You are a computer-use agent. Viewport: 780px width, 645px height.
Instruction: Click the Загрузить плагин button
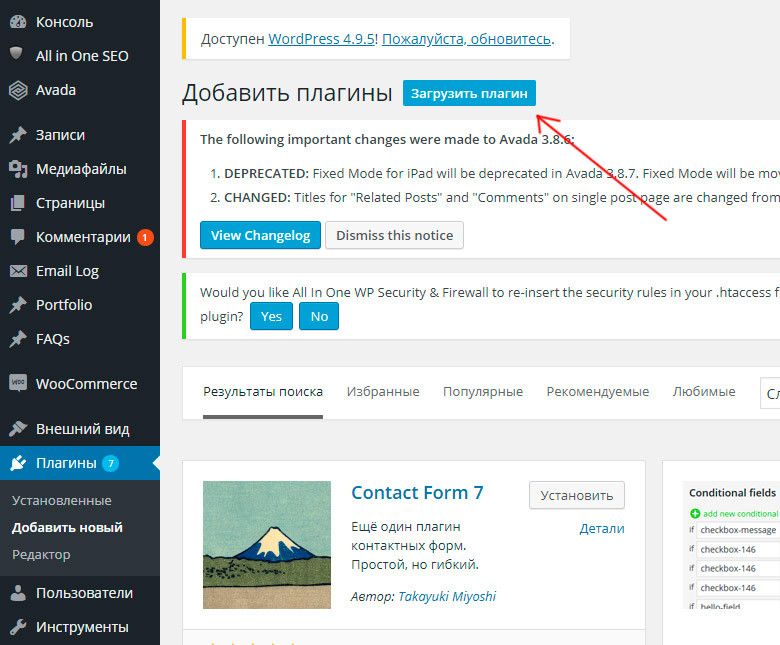(469, 93)
